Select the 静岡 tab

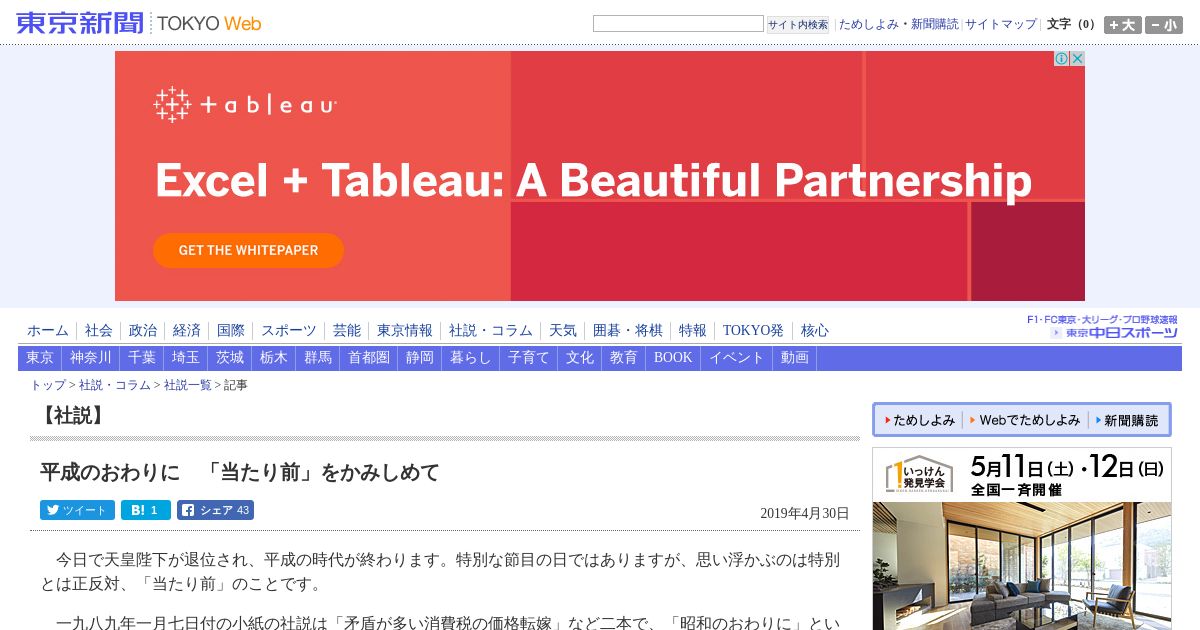pyautogui.click(x=420, y=358)
